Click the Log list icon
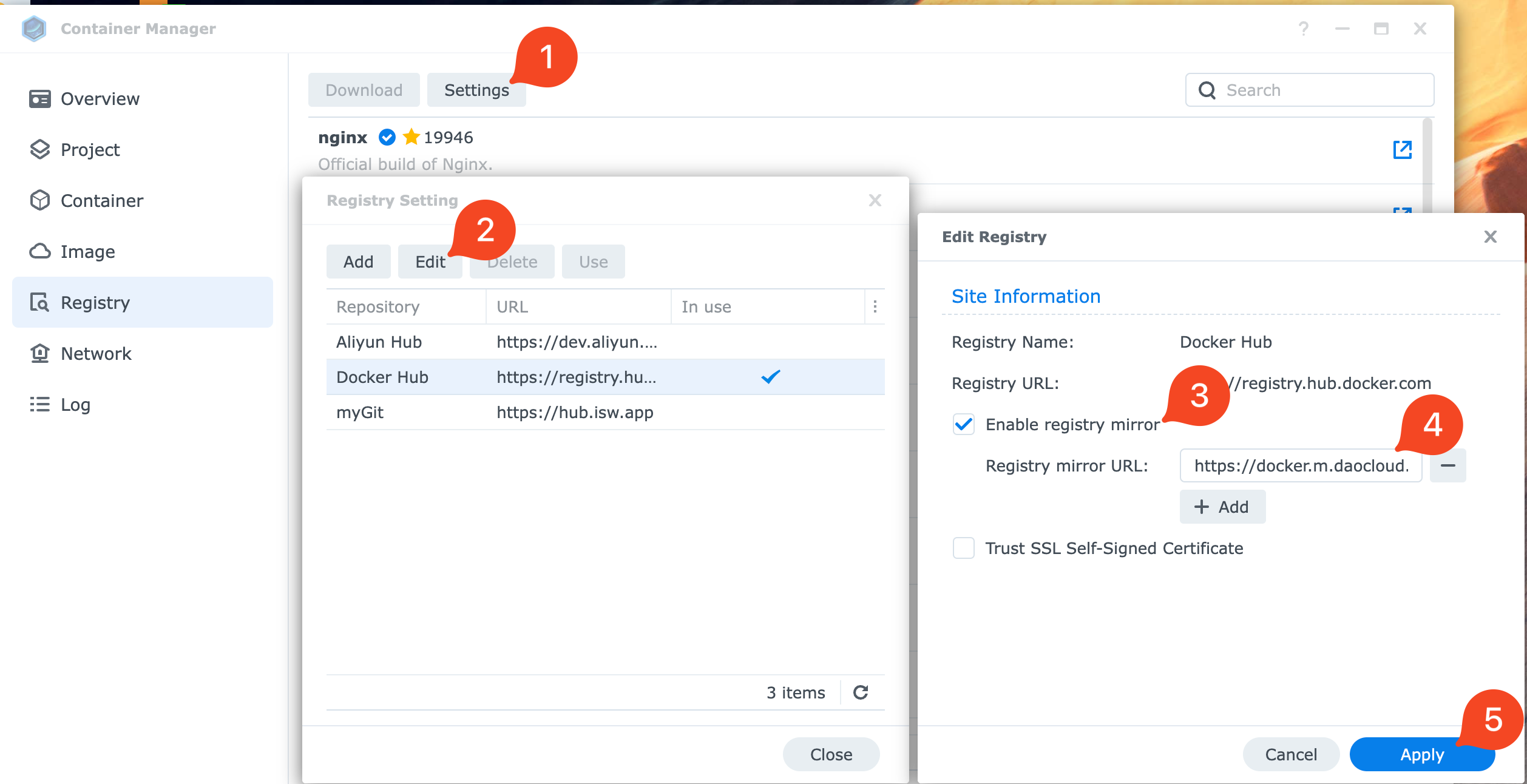Image resolution: width=1527 pixels, height=784 pixels. coord(40,404)
